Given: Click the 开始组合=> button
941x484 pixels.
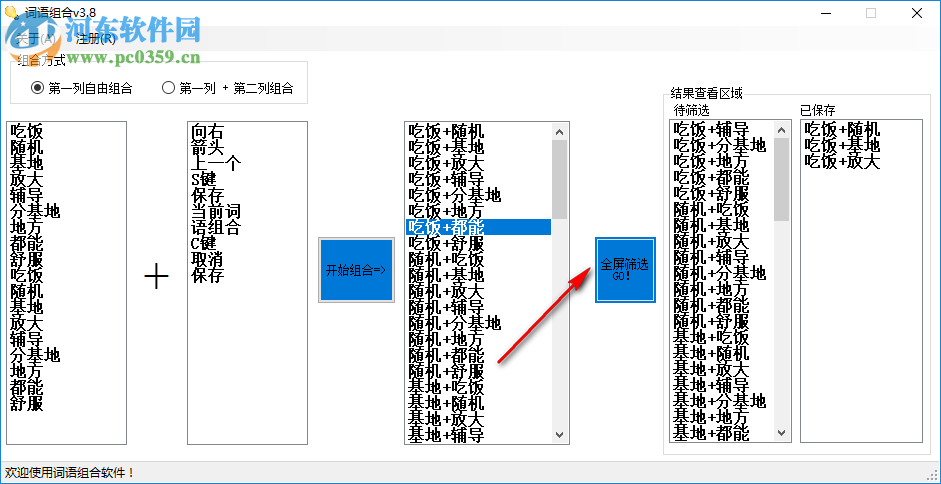Looking at the screenshot, I should coord(356,270).
